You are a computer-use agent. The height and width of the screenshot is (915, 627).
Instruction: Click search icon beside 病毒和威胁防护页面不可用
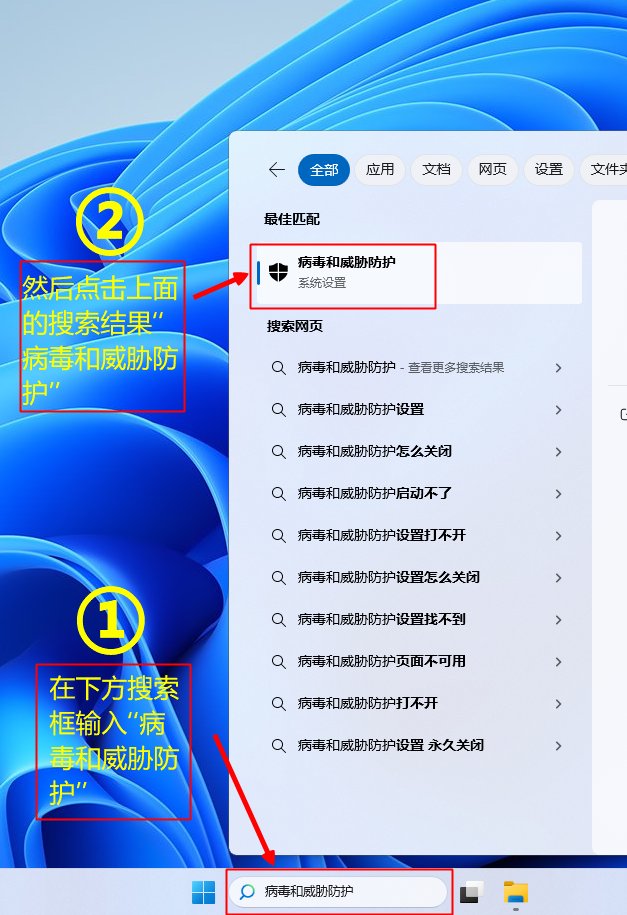(x=278, y=662)
